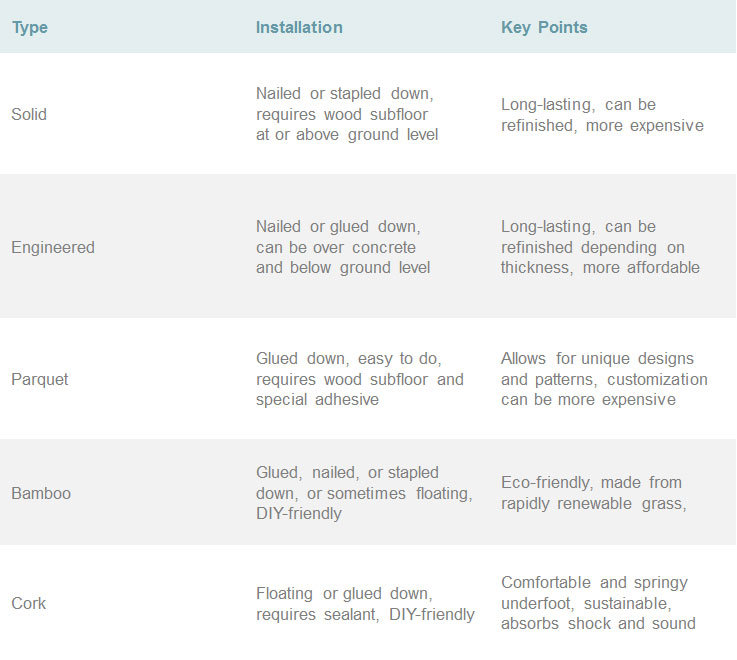Select the Solid type cell

tap(29, 114)
